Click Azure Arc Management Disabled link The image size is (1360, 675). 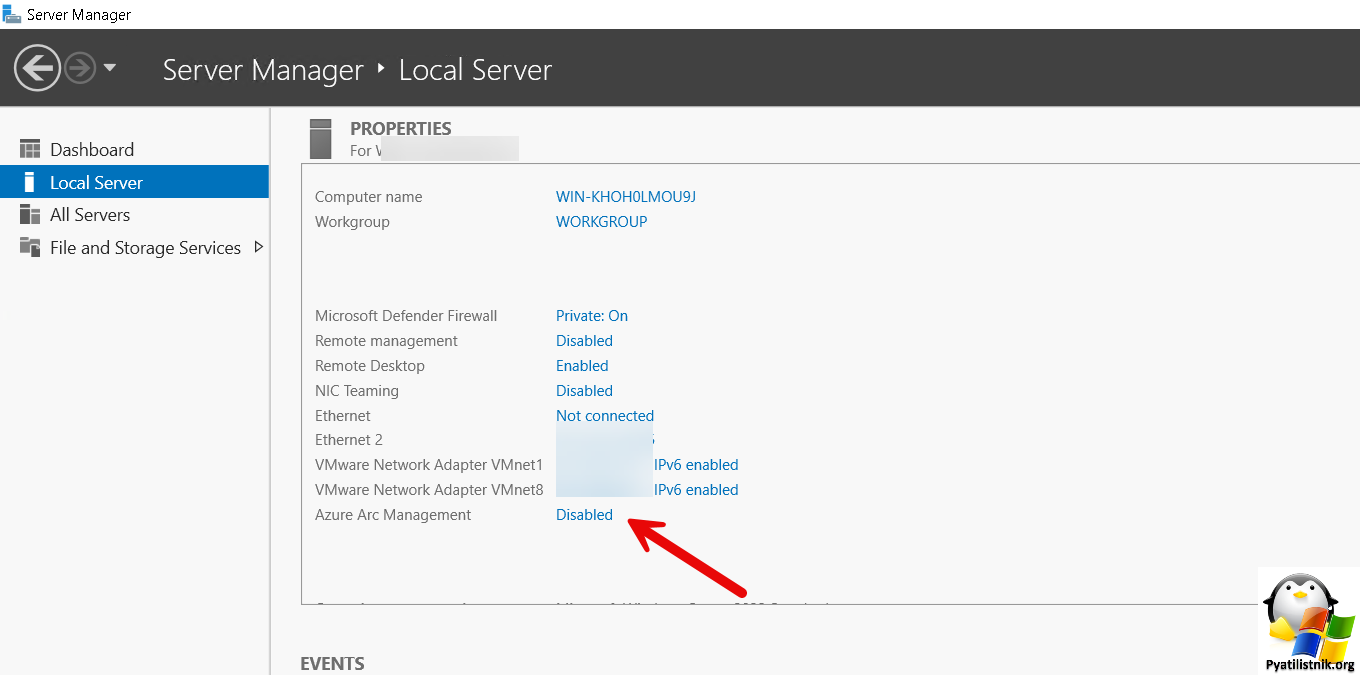584,515
